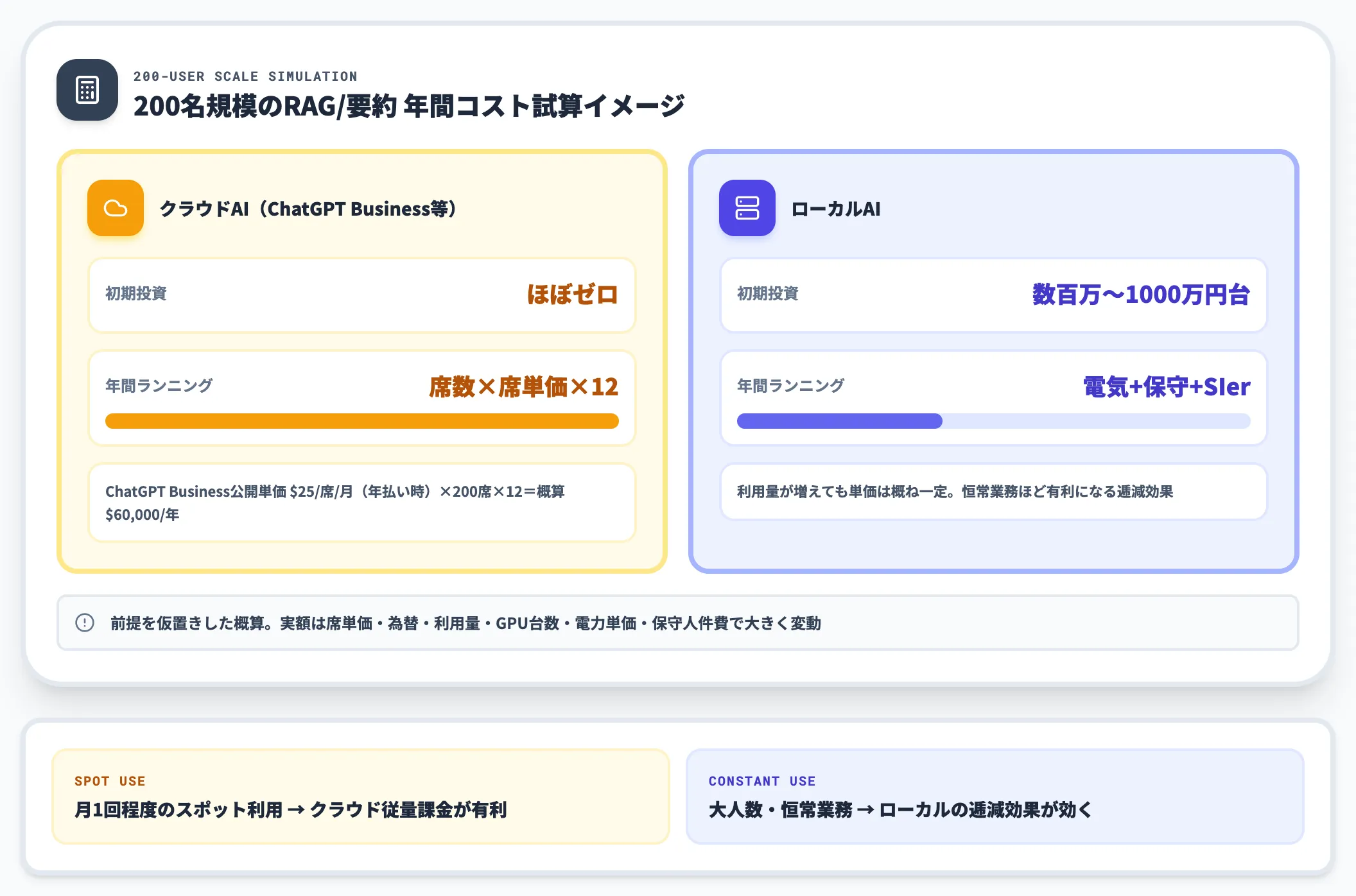Click the ローカルAI card title
This screenshot has height=896, width=1356.
(836, 209)
